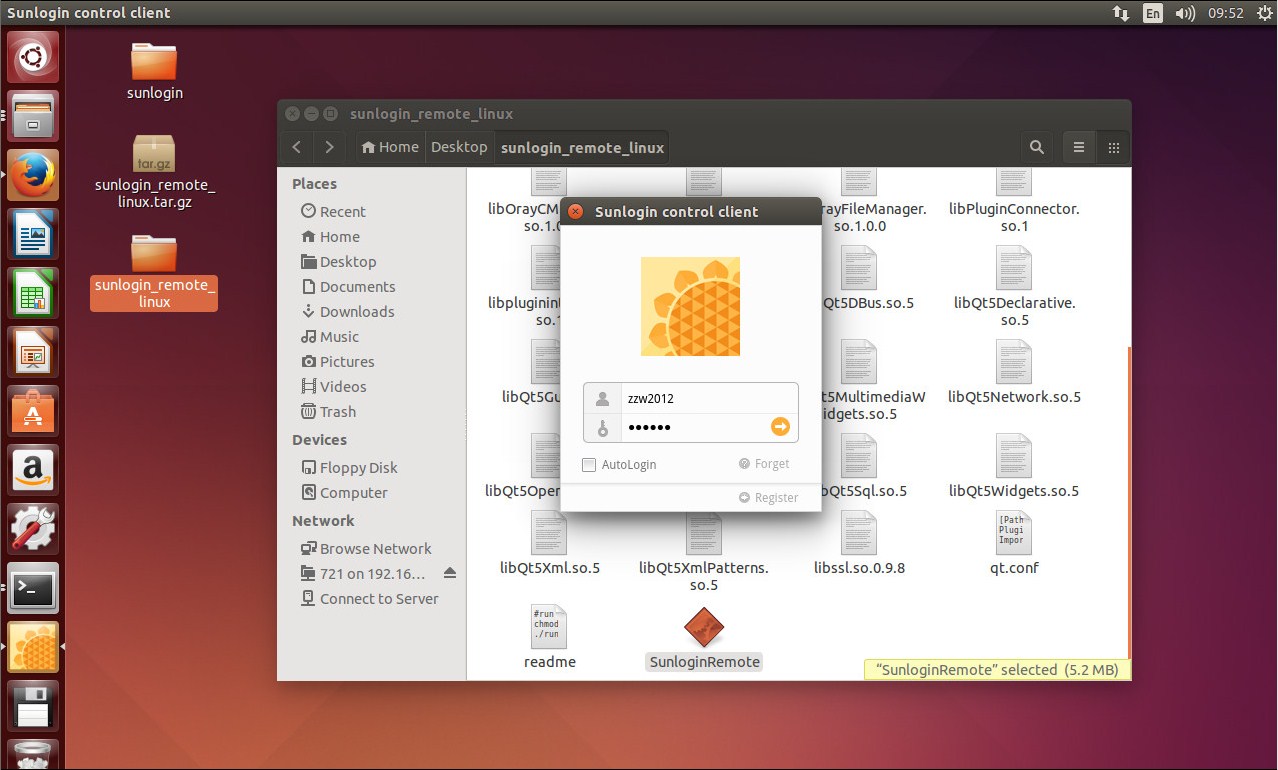Select the libQt5Xml.so.5 file
1278x770 pixels.
549,545
